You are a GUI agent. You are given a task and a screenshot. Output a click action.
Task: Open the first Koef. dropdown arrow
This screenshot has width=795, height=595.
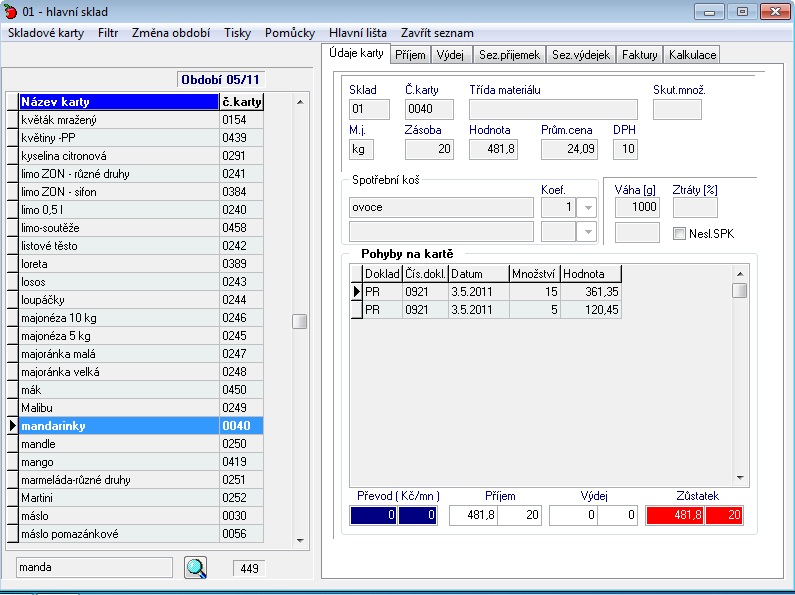(x=587, y=207)
